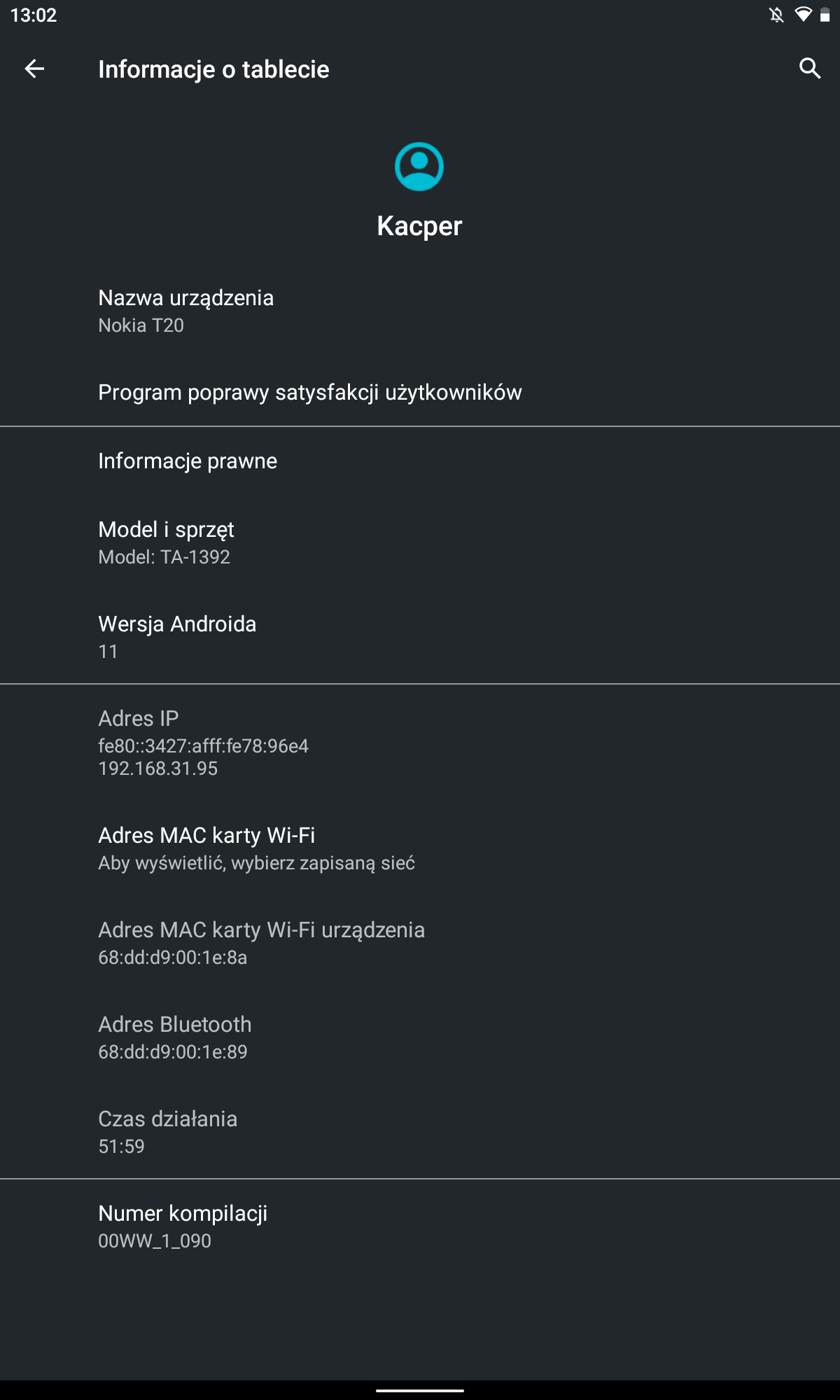This screenshot has height=1400, width=840.
Task: Tap the battery status icon
Action: pyautogui.click(x=825, y=15)
